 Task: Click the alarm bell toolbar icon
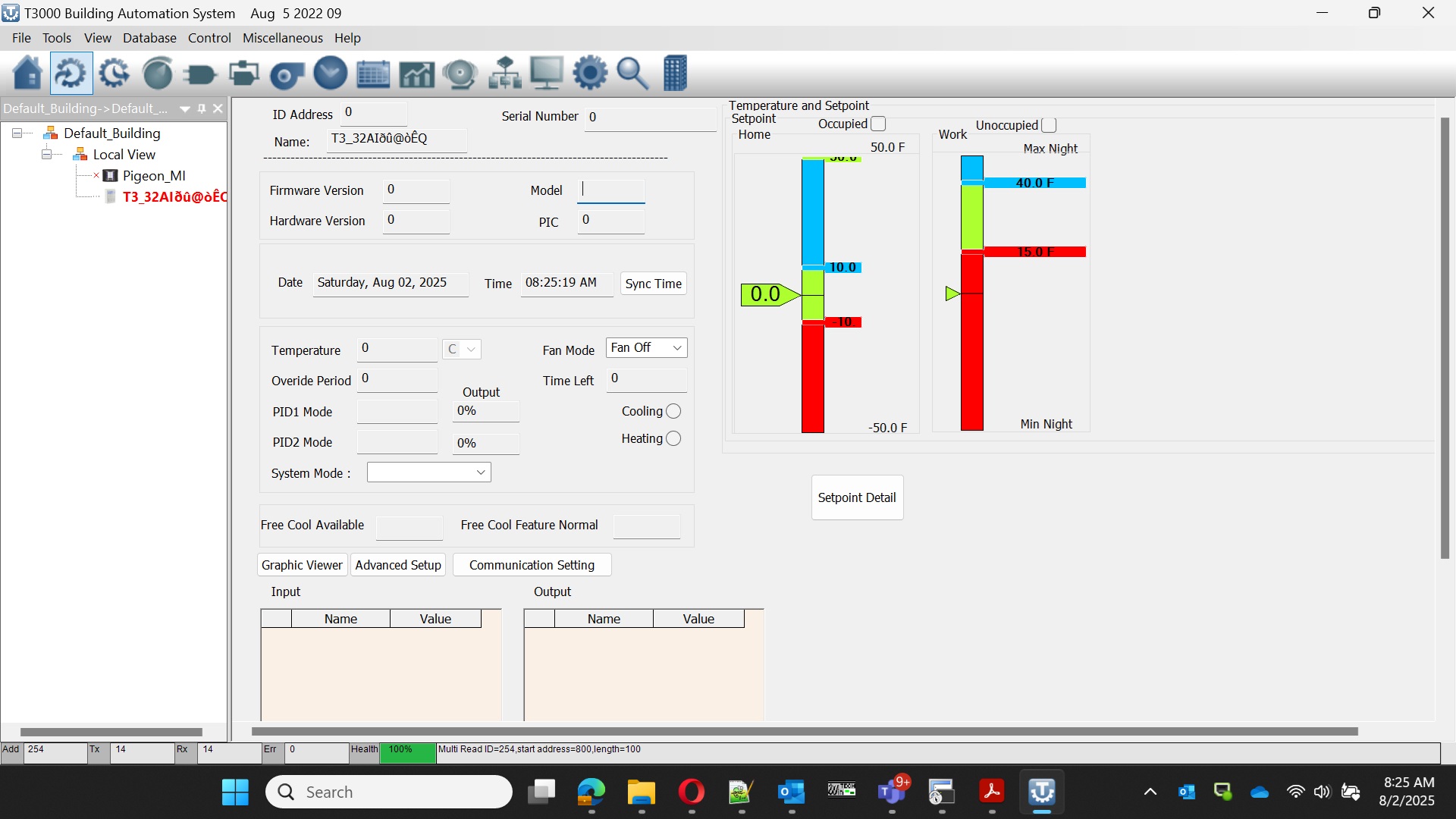tap(460, 74)
